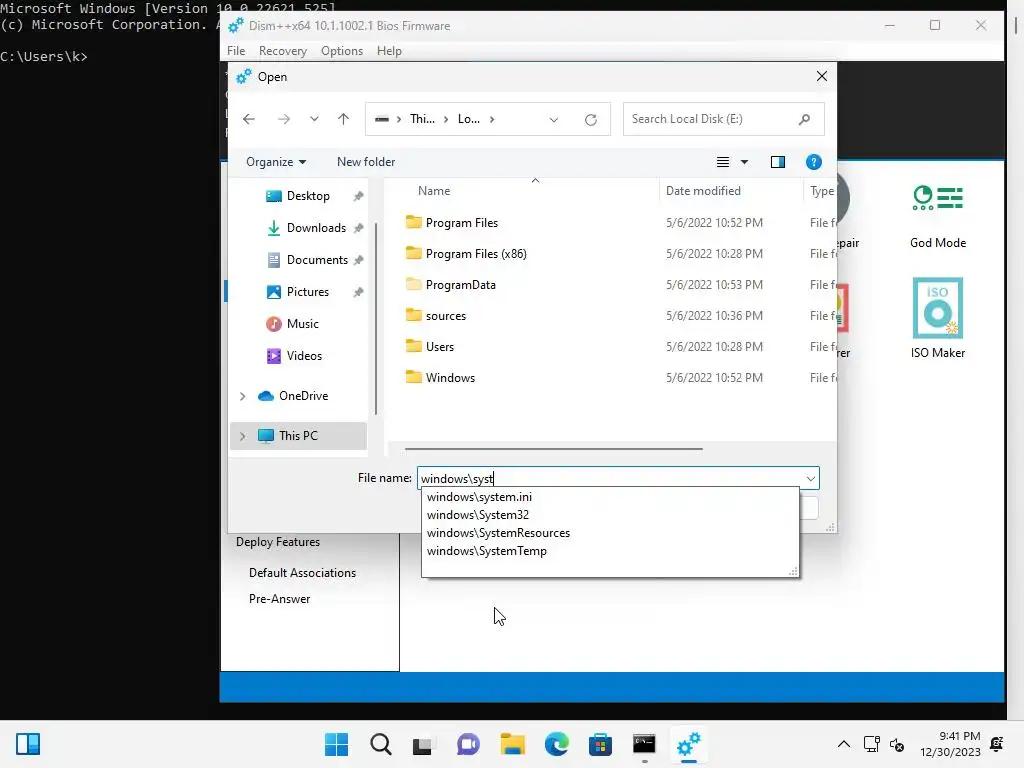Go up one folder level
The width and height of the screenshot is (1024, 768).
click(x=344, y=119)
